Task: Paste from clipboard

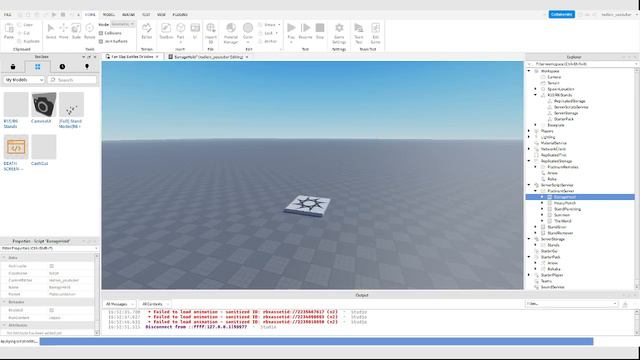Action: coord(9,31)
